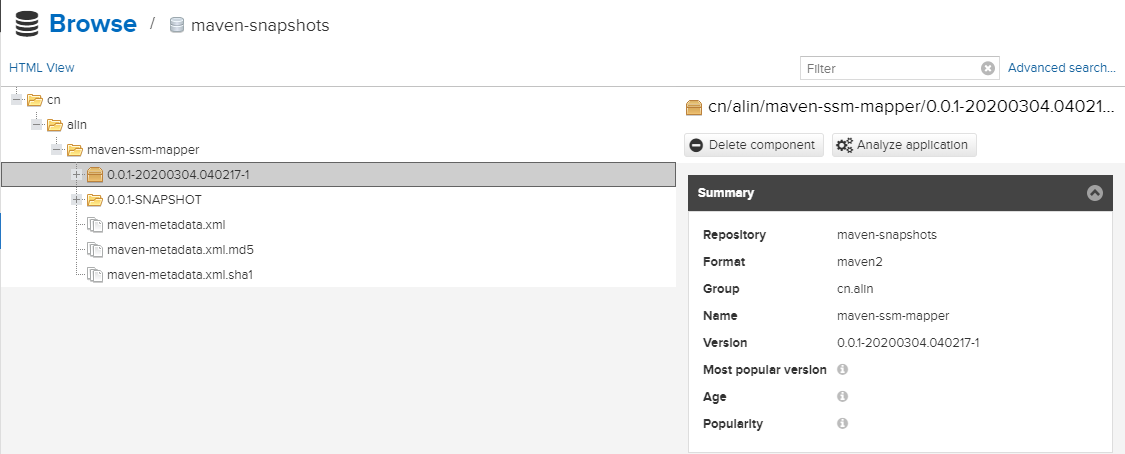Click the component package icon in details header
Viewport: 1125px width, 454px height.
(x=694, y=107)
